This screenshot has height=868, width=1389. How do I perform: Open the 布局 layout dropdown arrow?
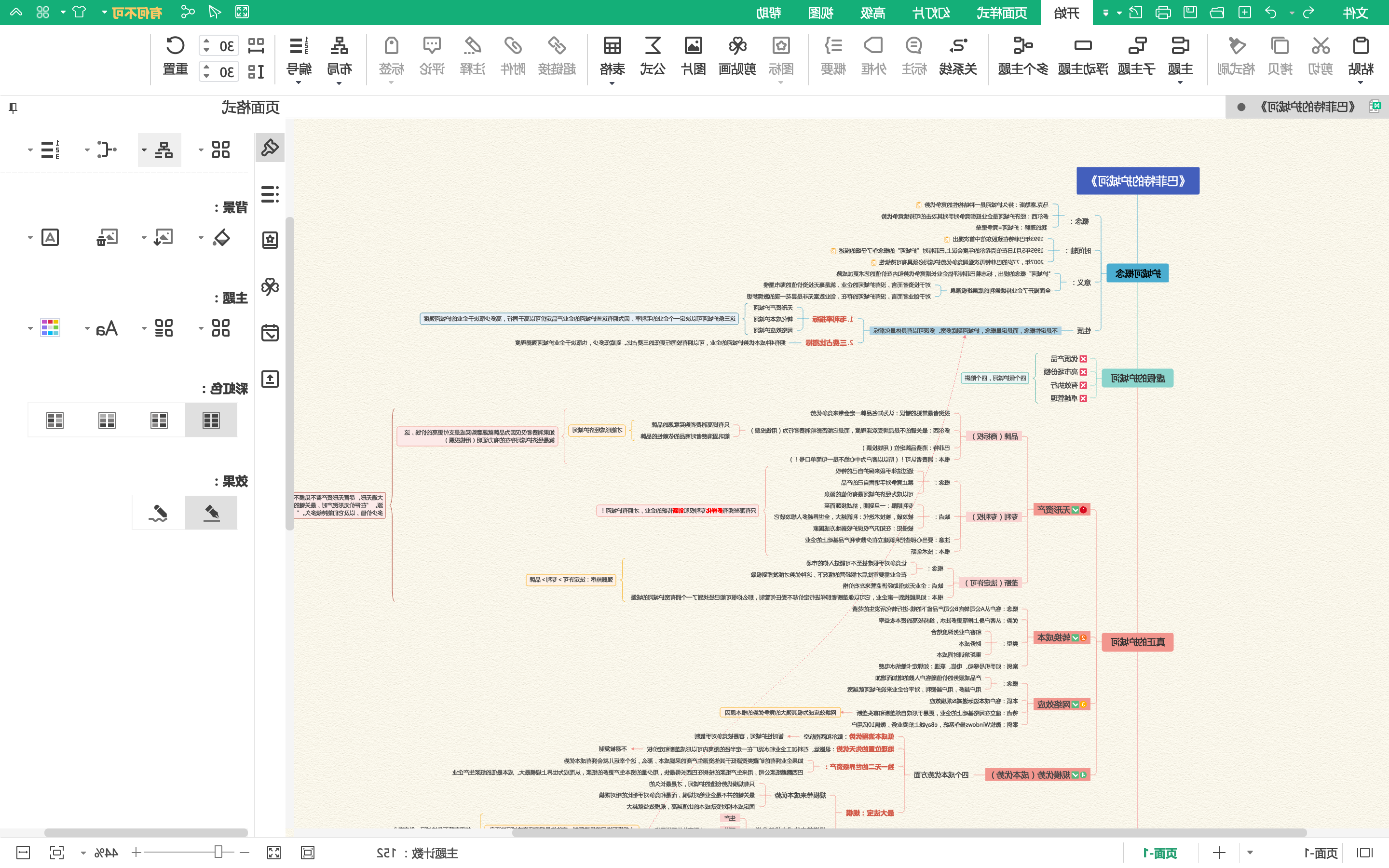tap(339, 82)
